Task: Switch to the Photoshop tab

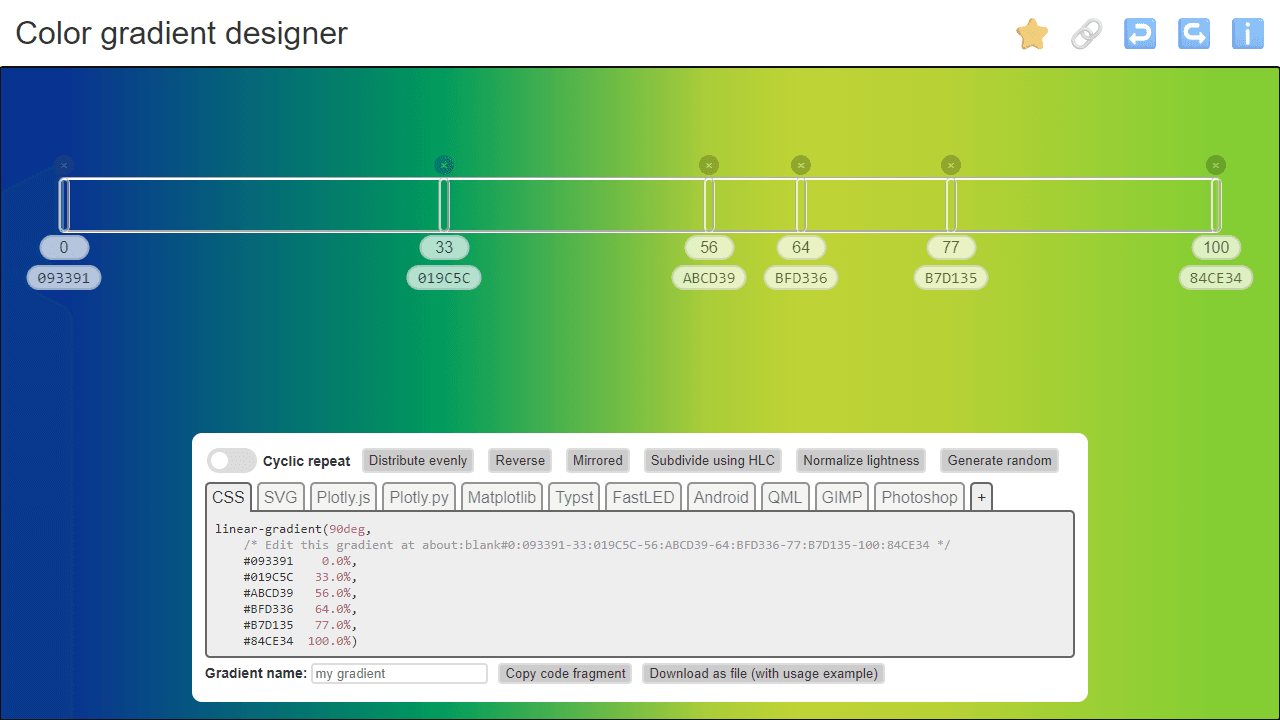Action: [919, 497]
